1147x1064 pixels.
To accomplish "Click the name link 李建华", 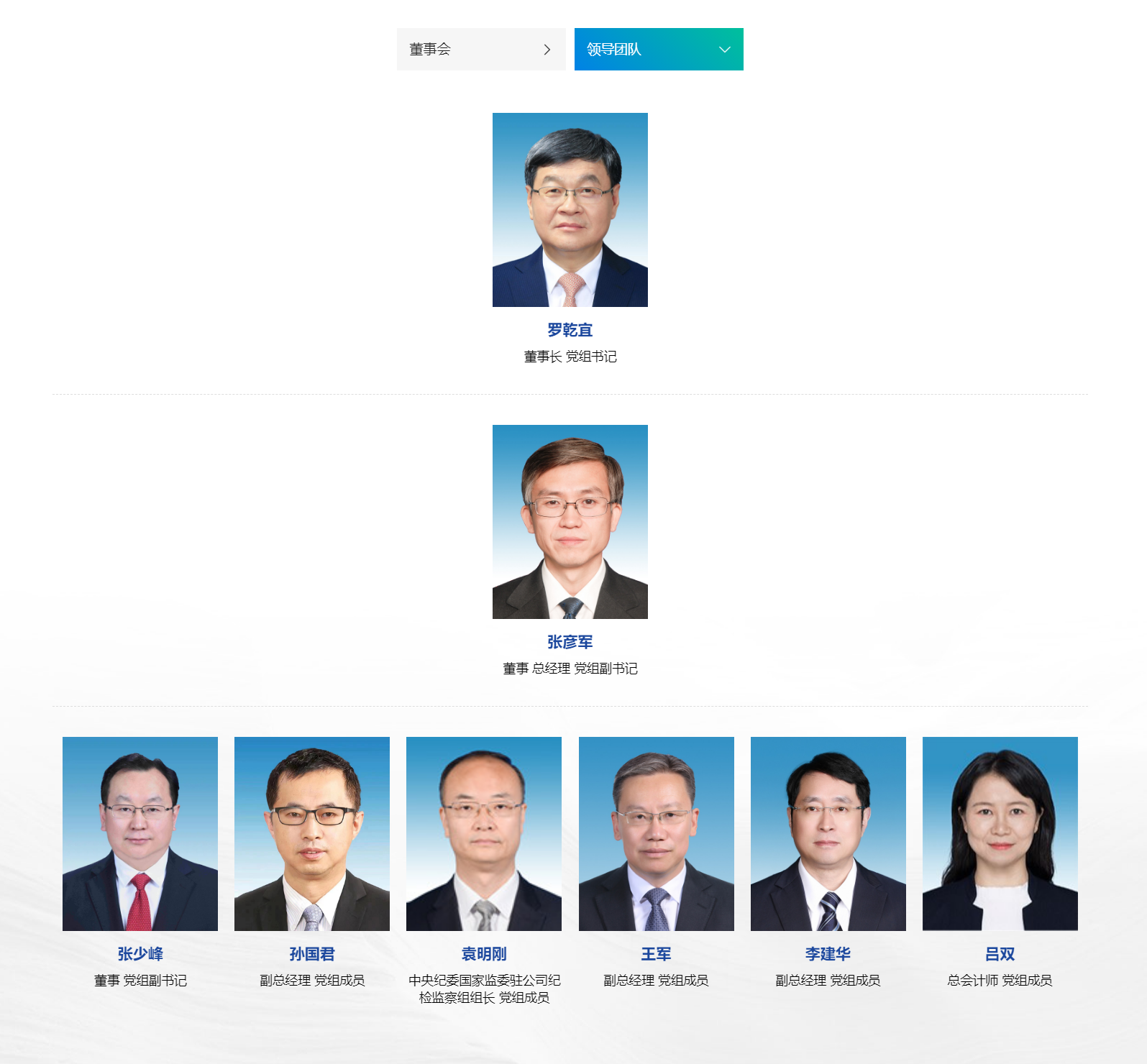I will click(x=828, y=954).
